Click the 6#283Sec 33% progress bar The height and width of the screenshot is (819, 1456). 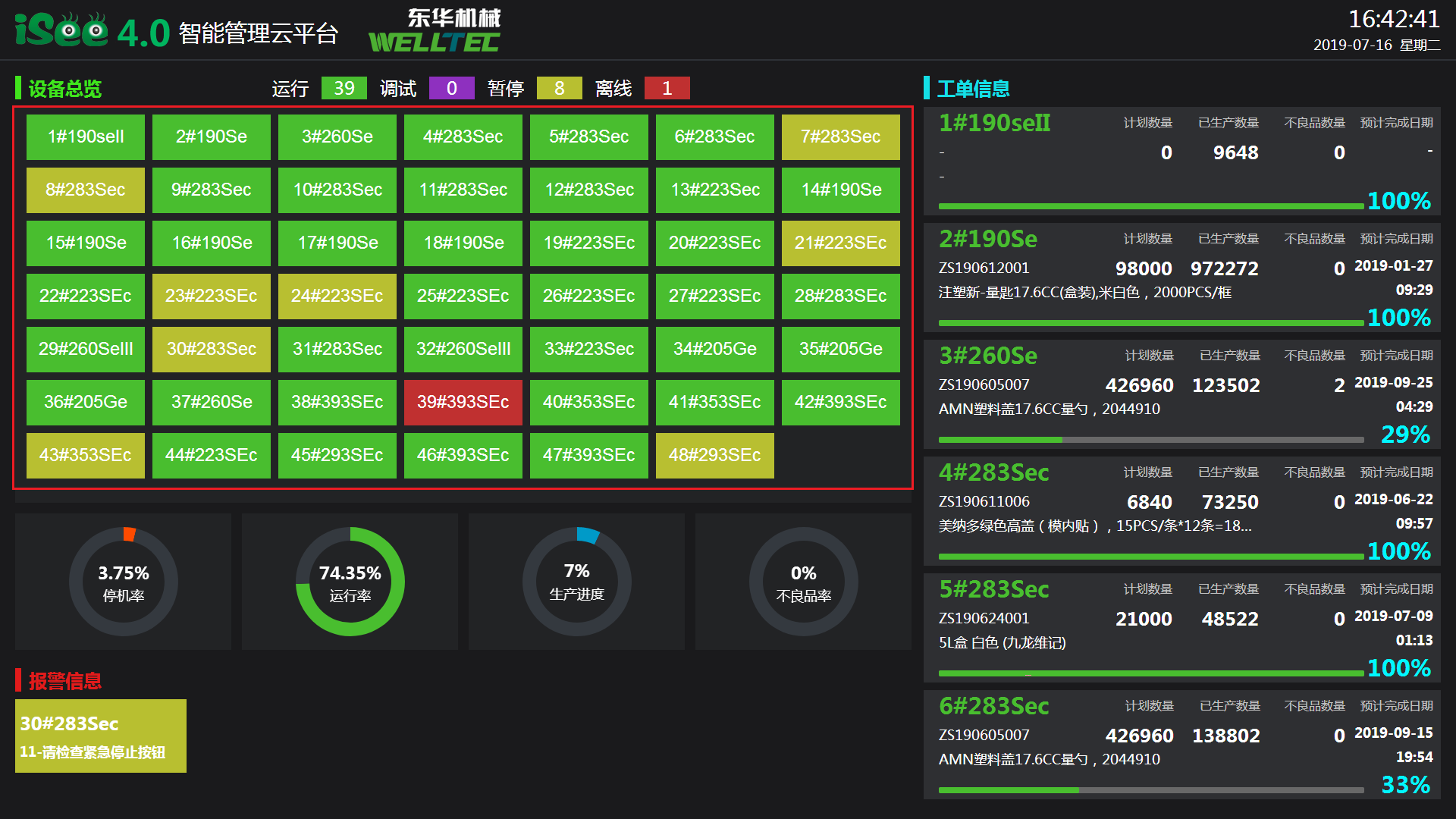click(1150, 790)
